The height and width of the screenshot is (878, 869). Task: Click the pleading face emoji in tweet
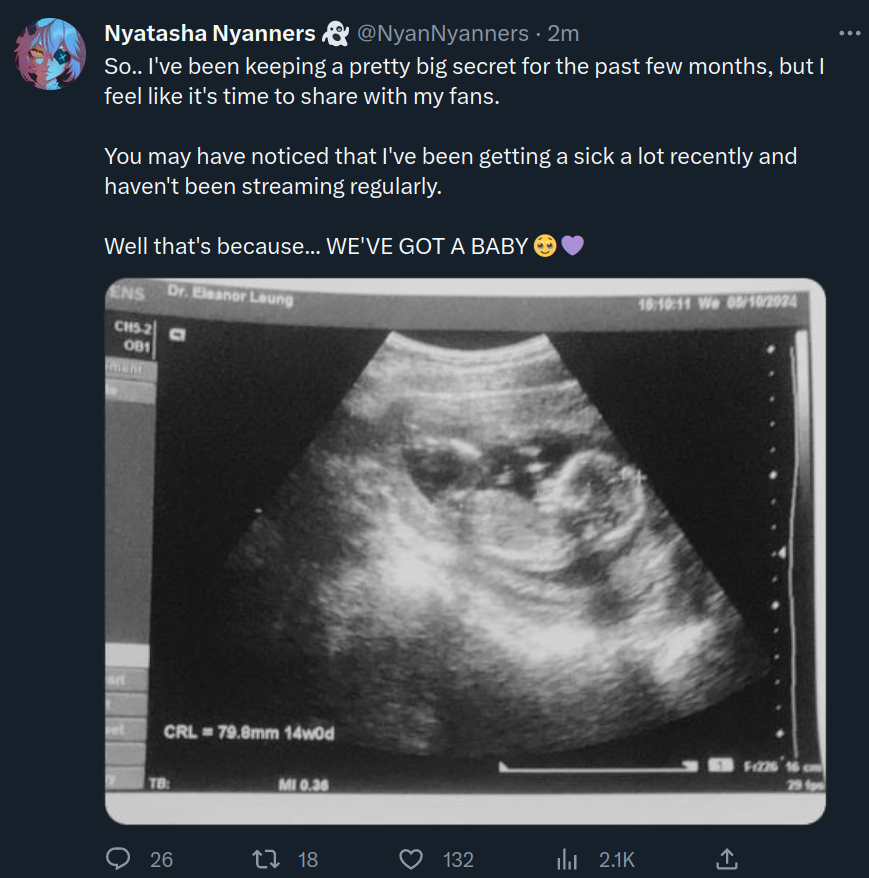(x=545, y=246)
